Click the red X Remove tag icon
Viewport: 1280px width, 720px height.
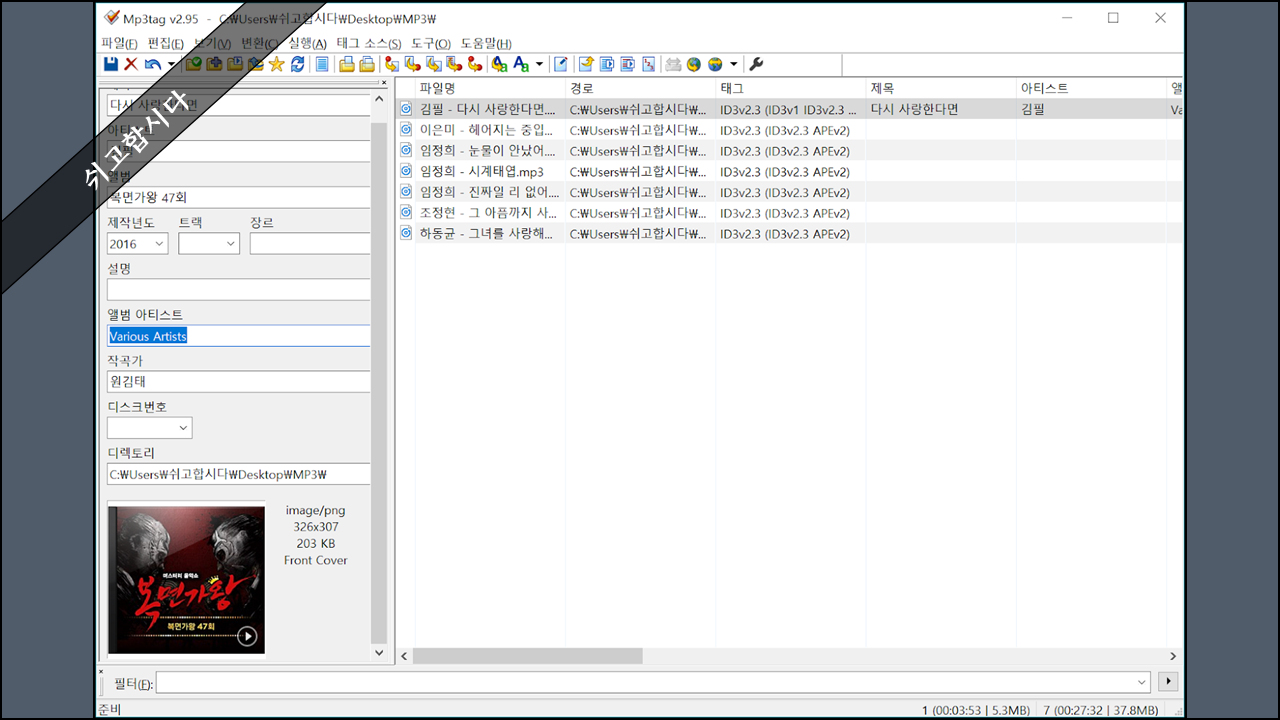131,64
